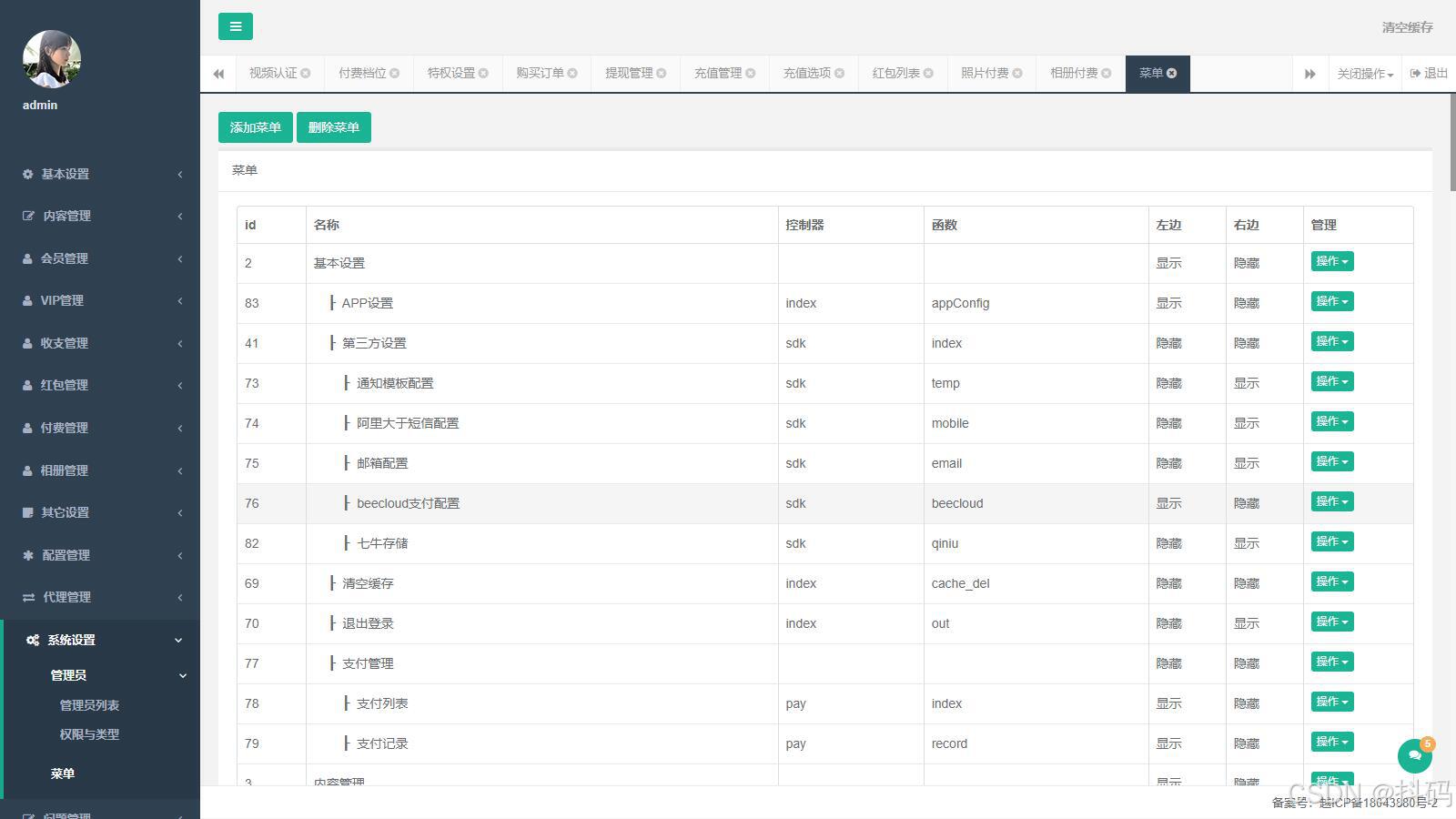Click the 内容管理 edit icon in sidebar
The image size is (1456, 819).
point(28,216)
